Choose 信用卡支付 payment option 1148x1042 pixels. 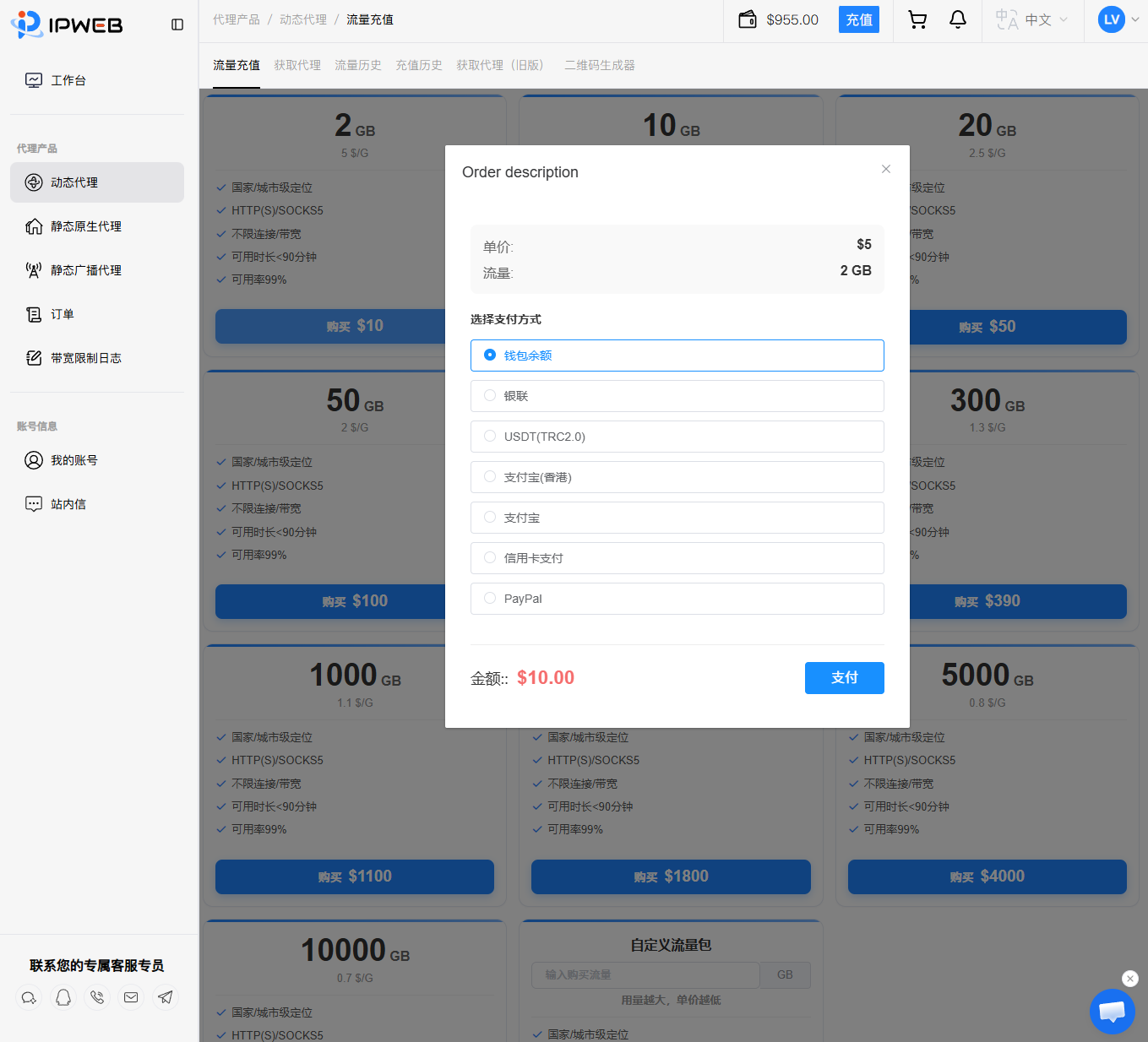click(x=677, y=558)
